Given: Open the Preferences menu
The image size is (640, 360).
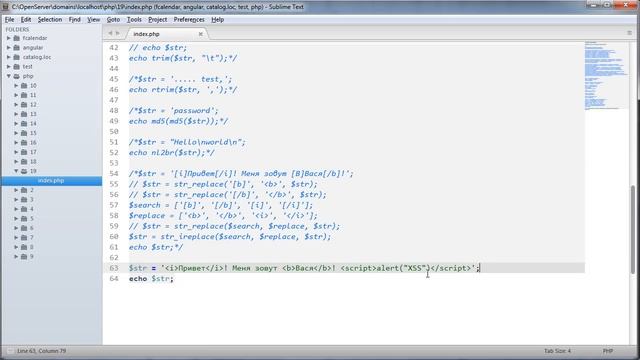Looking at the screenshot, I should (x=189, y=20).
